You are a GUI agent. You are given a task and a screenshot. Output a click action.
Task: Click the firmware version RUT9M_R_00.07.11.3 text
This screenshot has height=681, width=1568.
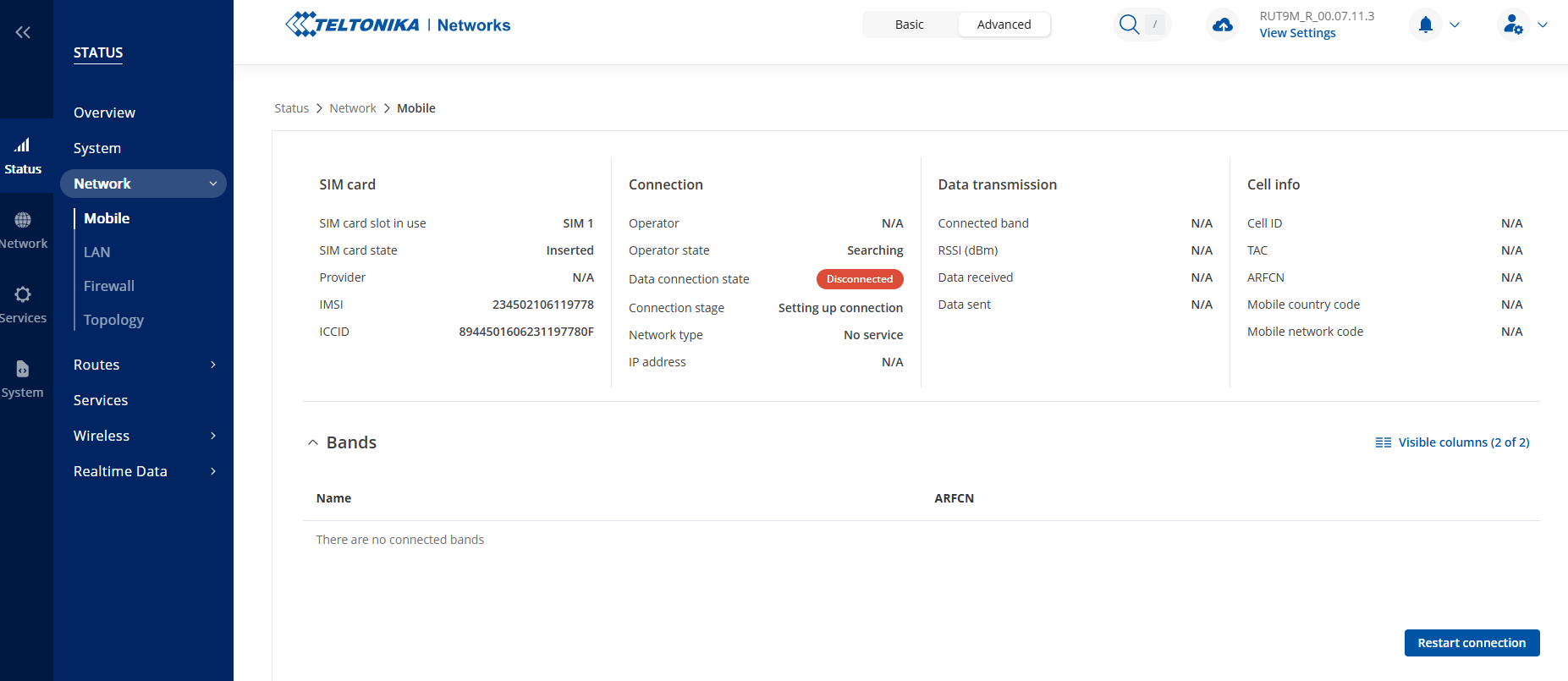tap(1317, 16)
